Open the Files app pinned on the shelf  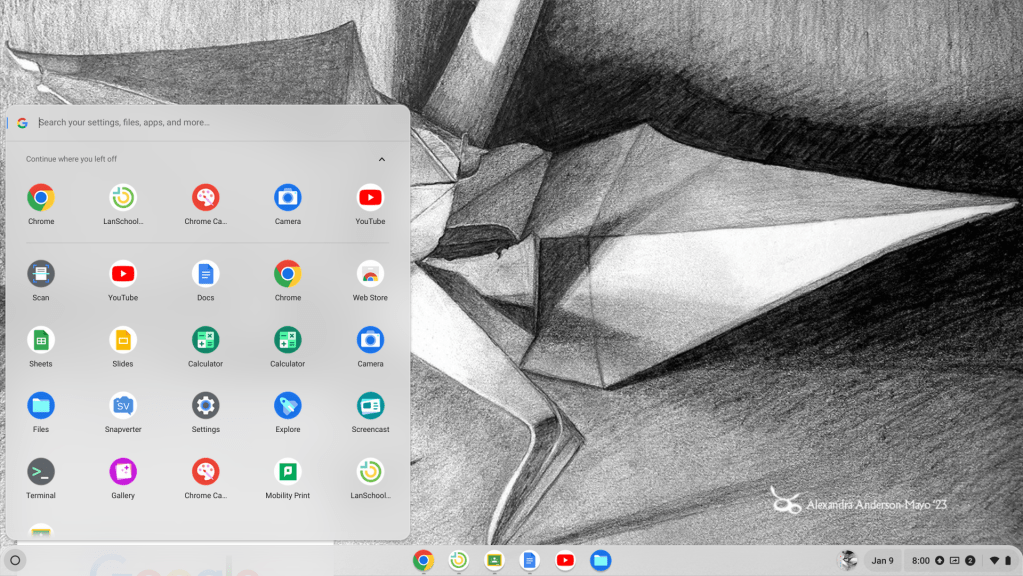(600, 561)
